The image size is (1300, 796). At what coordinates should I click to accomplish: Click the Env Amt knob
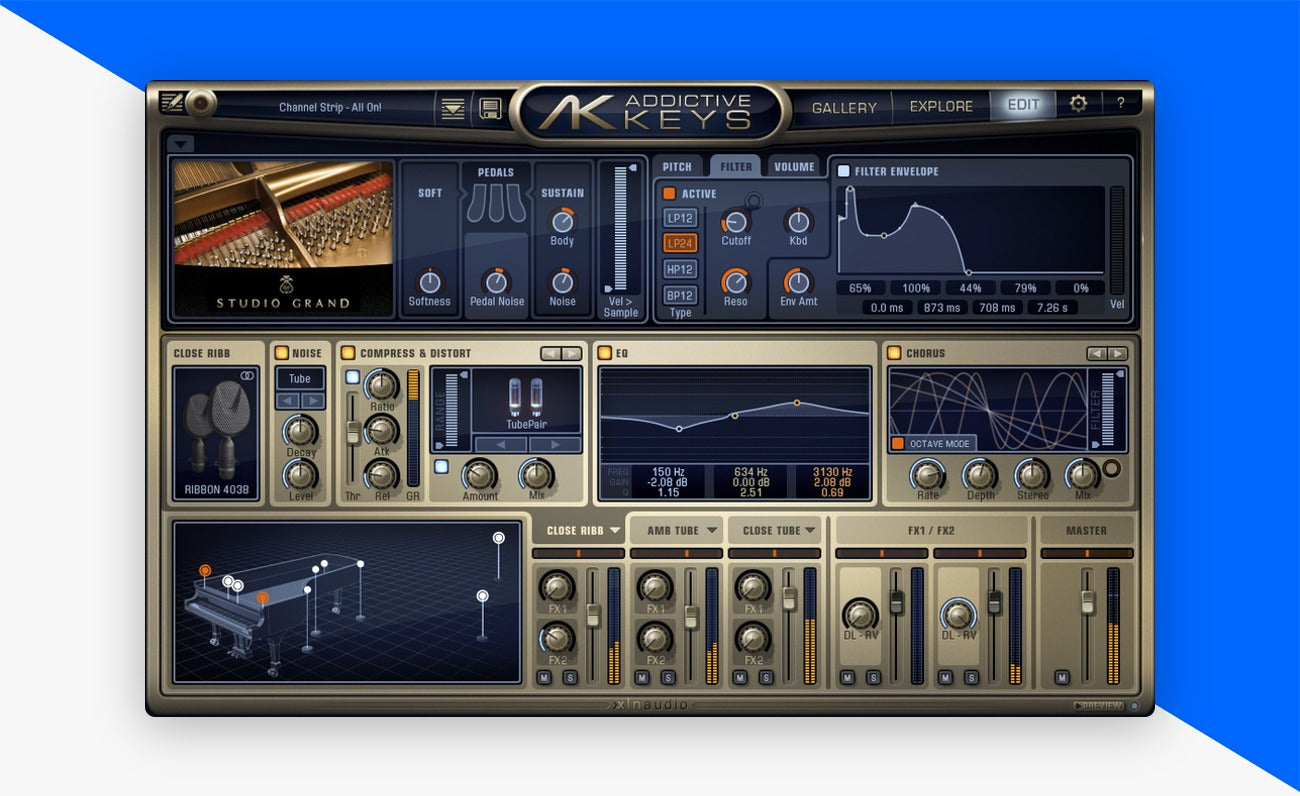coord(798,282)
